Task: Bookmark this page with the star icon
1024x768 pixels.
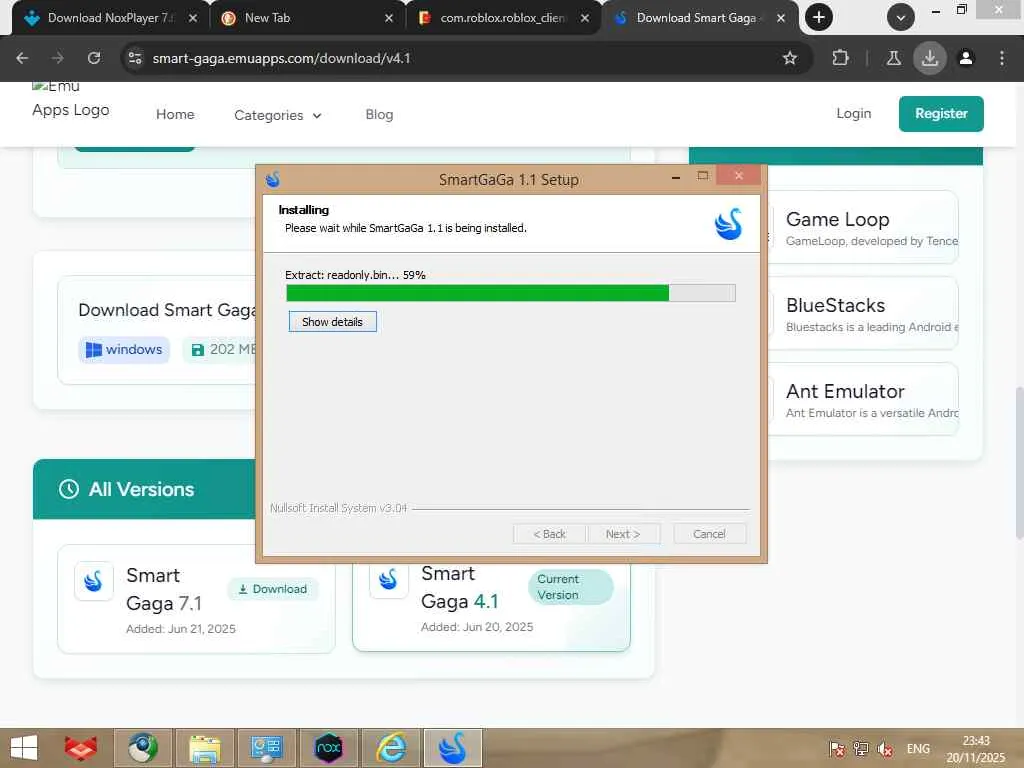Action: point(790,58)
